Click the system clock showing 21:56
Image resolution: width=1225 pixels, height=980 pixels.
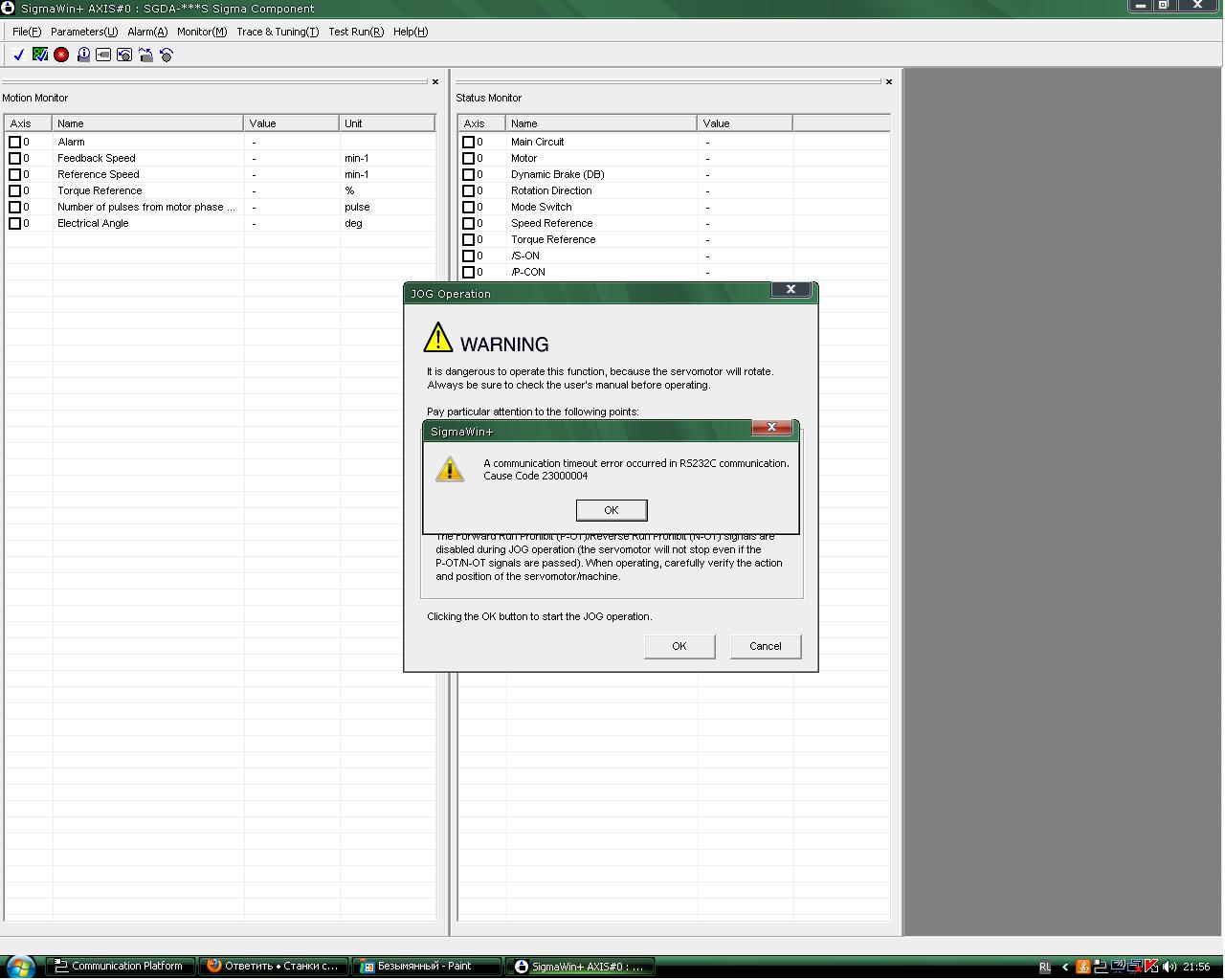pyautogui.click(x=1196, y=967)
